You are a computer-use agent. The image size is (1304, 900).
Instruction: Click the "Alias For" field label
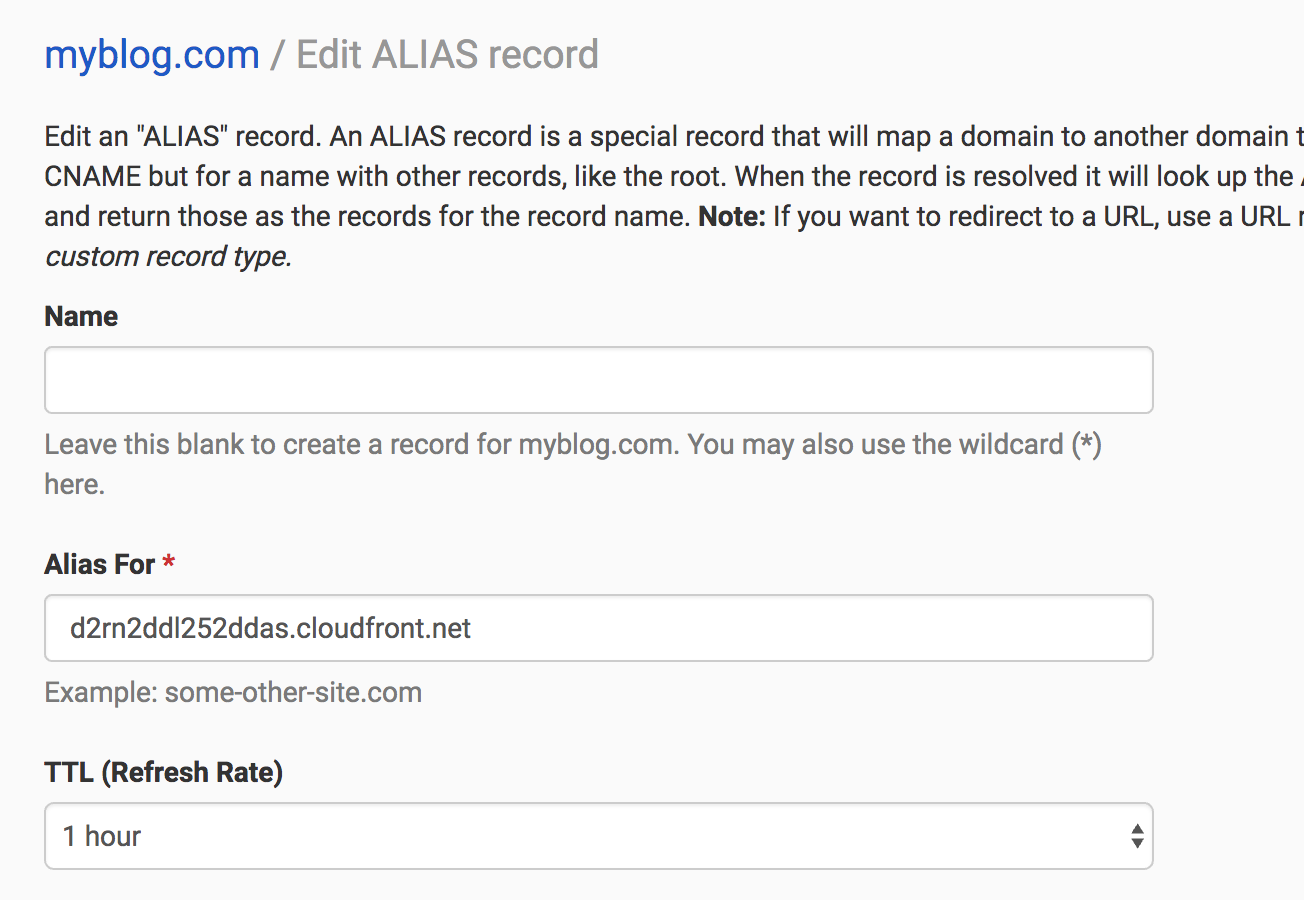(99, 564)
